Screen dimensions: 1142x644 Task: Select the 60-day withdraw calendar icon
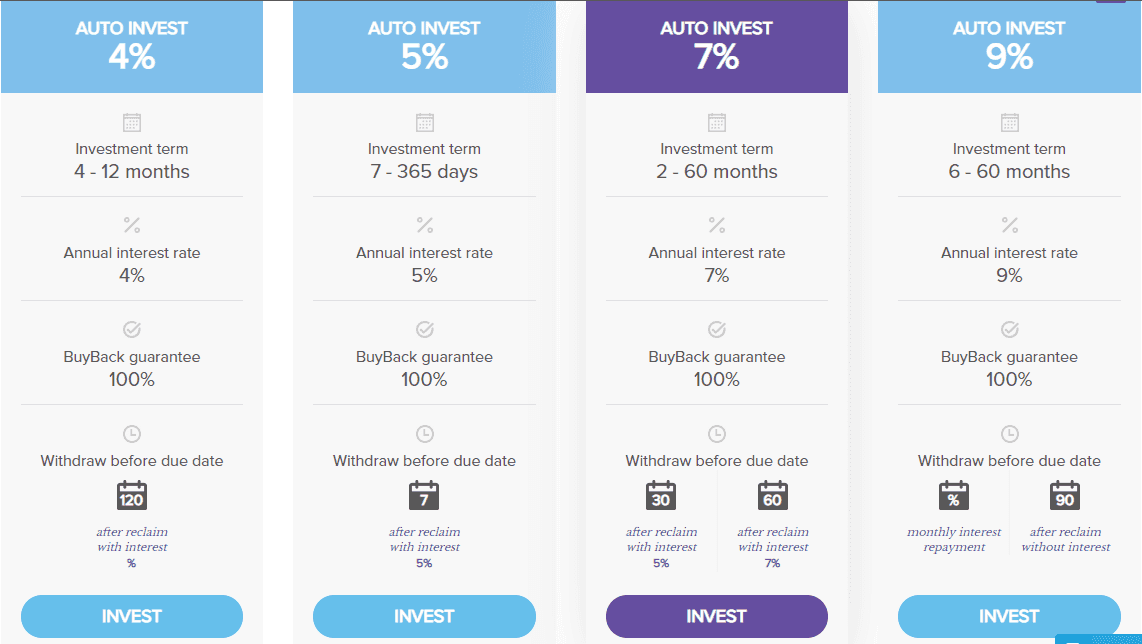pos(773,495)
